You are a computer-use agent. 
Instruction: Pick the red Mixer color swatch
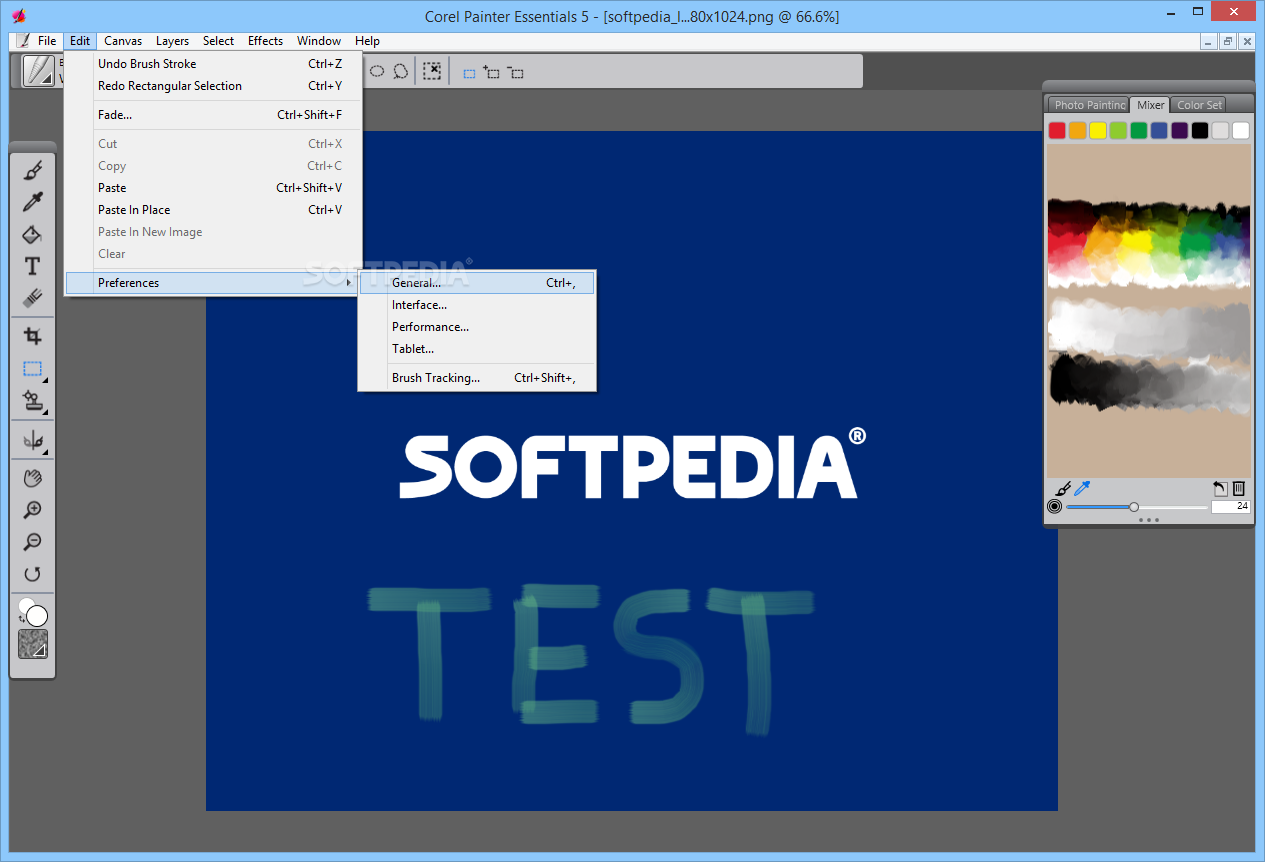coord(1057,131)
